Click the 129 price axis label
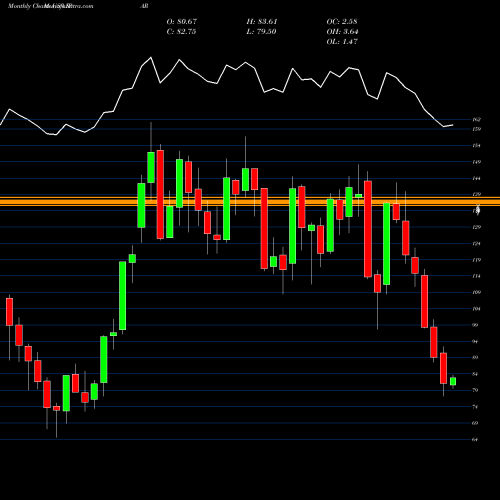Image resolution: width=500 pixels, height=500 pixels. [476, 227]
